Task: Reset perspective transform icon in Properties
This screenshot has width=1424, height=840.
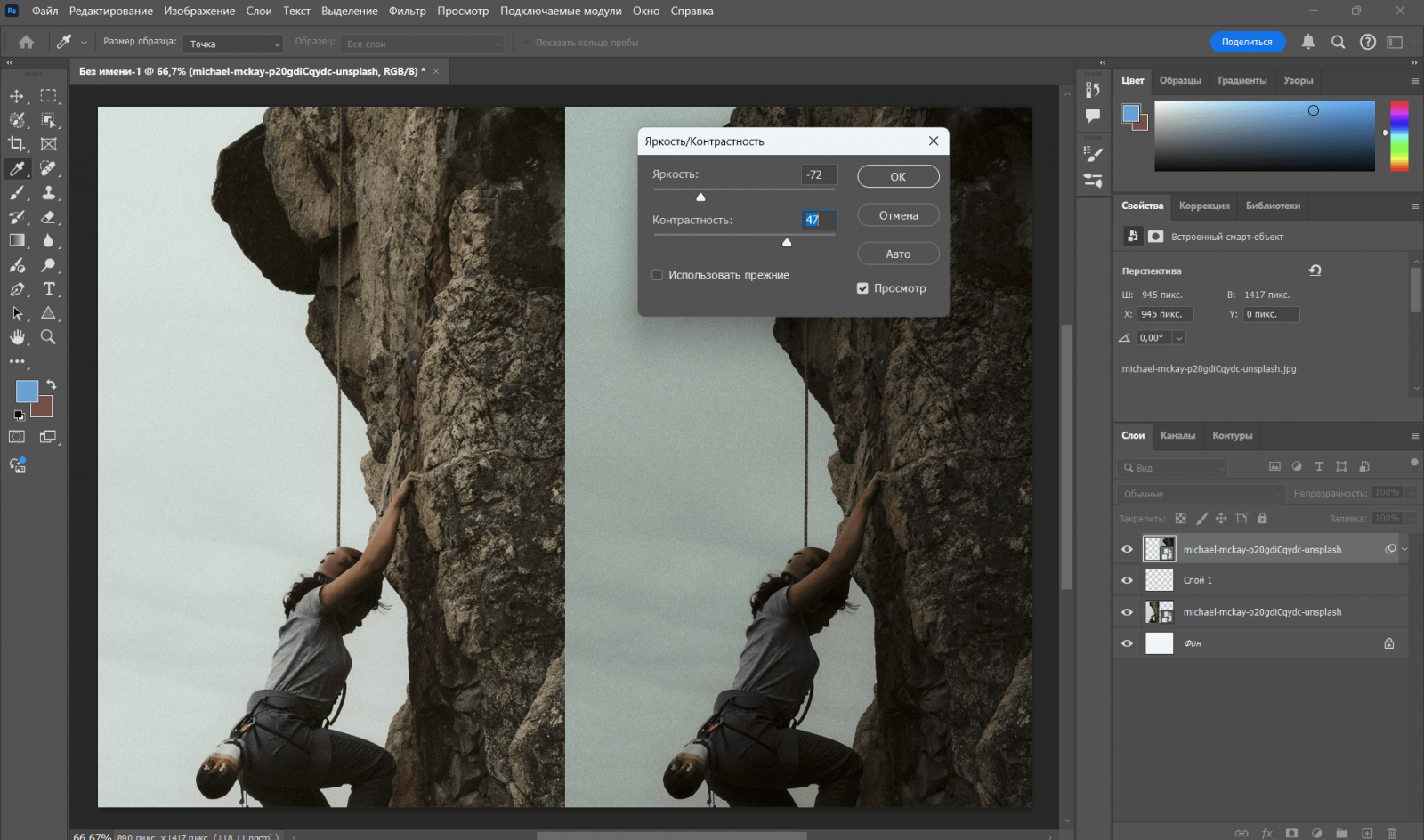Action: [1315, 271]
